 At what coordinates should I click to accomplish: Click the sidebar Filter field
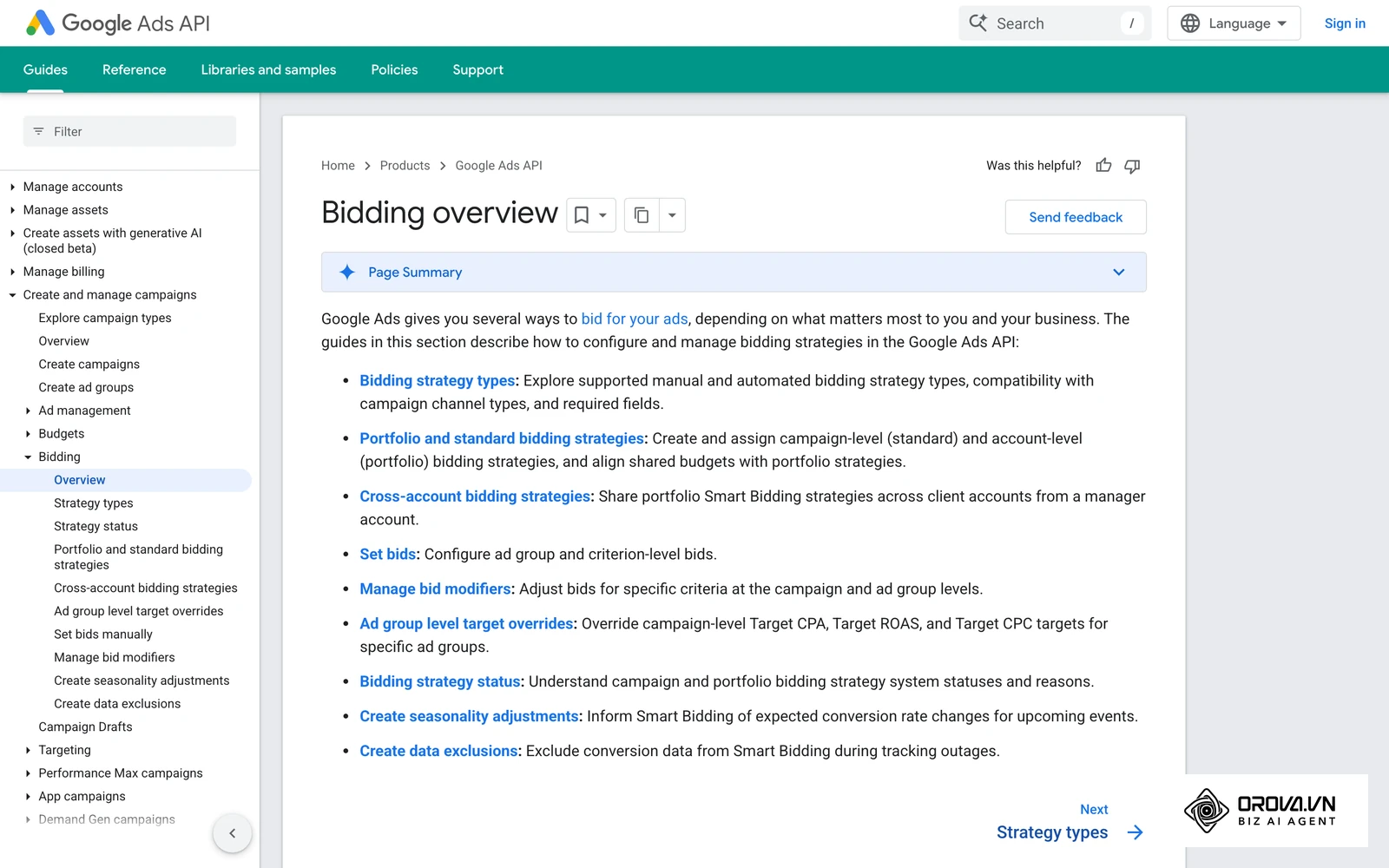(129, 131)
